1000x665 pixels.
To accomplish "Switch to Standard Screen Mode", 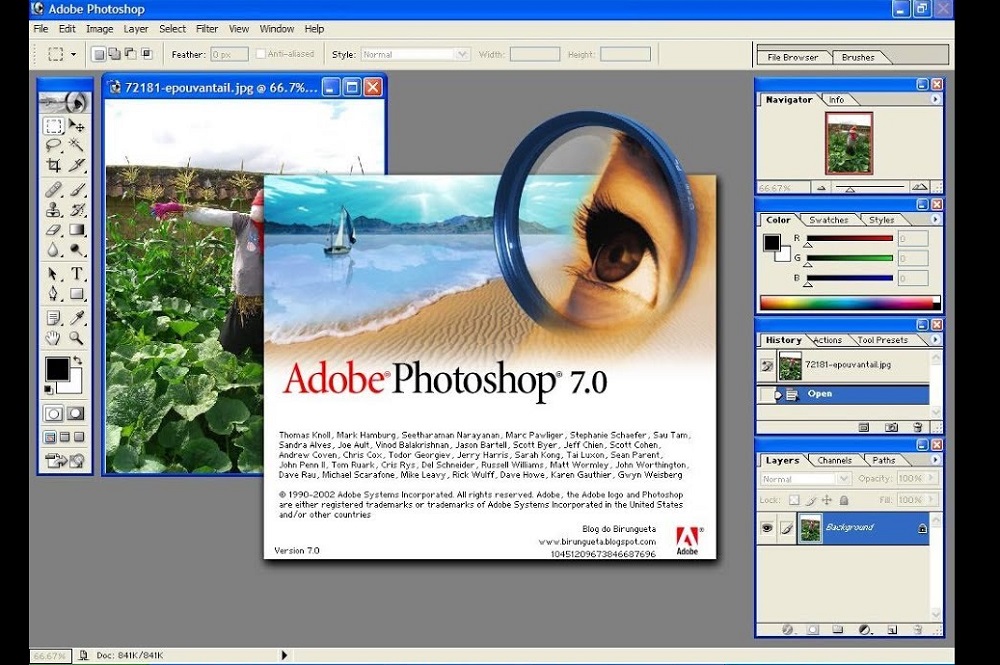I will pyautogui.click(x=50, y=437).
